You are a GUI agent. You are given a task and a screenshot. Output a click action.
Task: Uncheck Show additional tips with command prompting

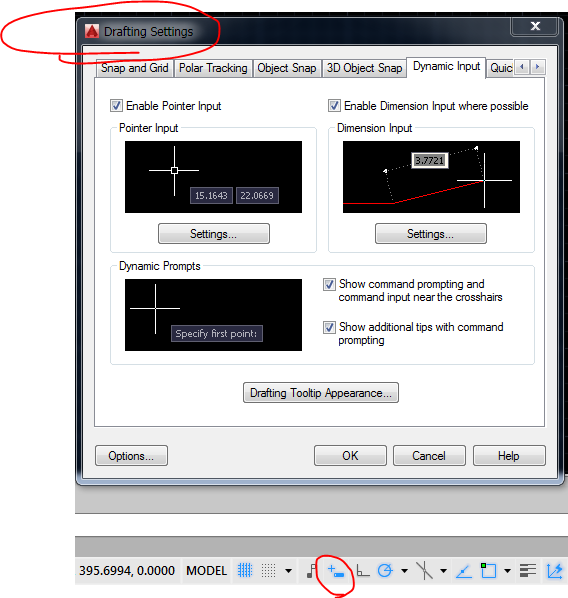(x=329, y=327)
